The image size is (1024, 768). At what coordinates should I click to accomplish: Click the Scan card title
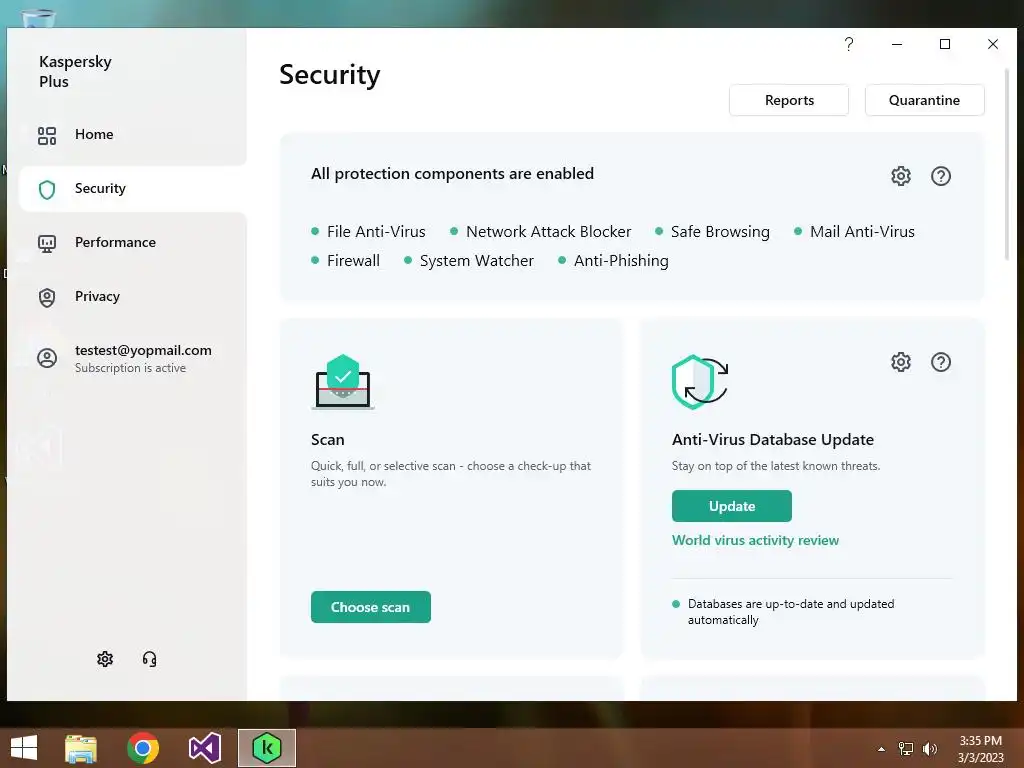point(327,440)
